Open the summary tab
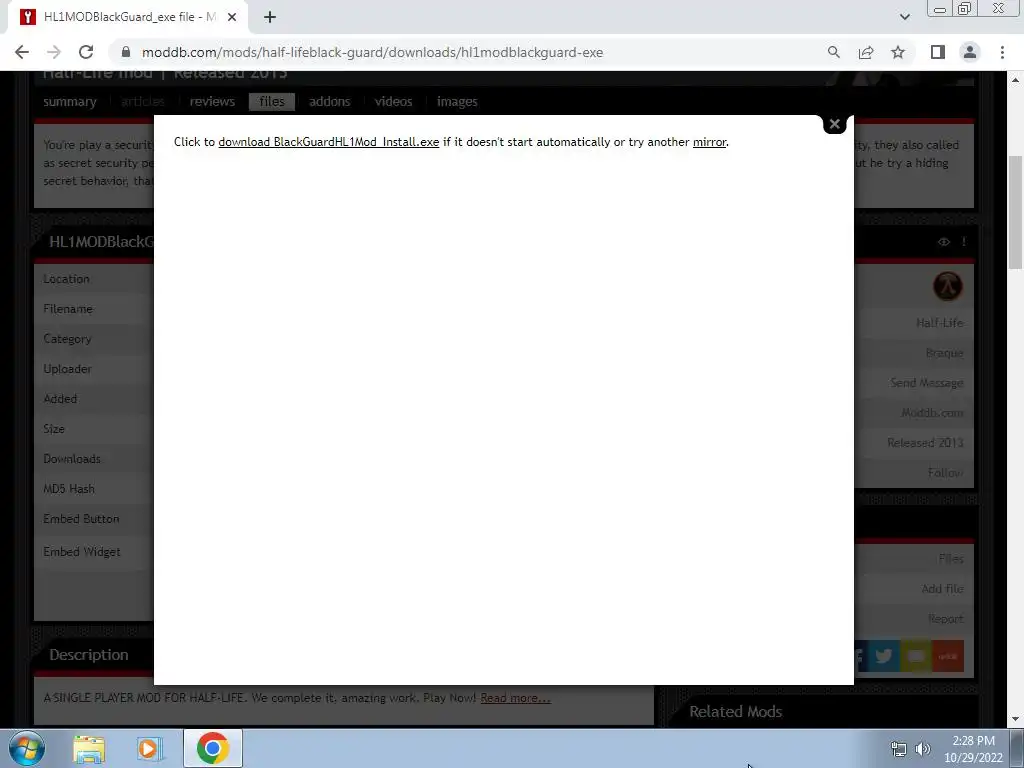Screen dimensions: 1024x768 point(70,101)
